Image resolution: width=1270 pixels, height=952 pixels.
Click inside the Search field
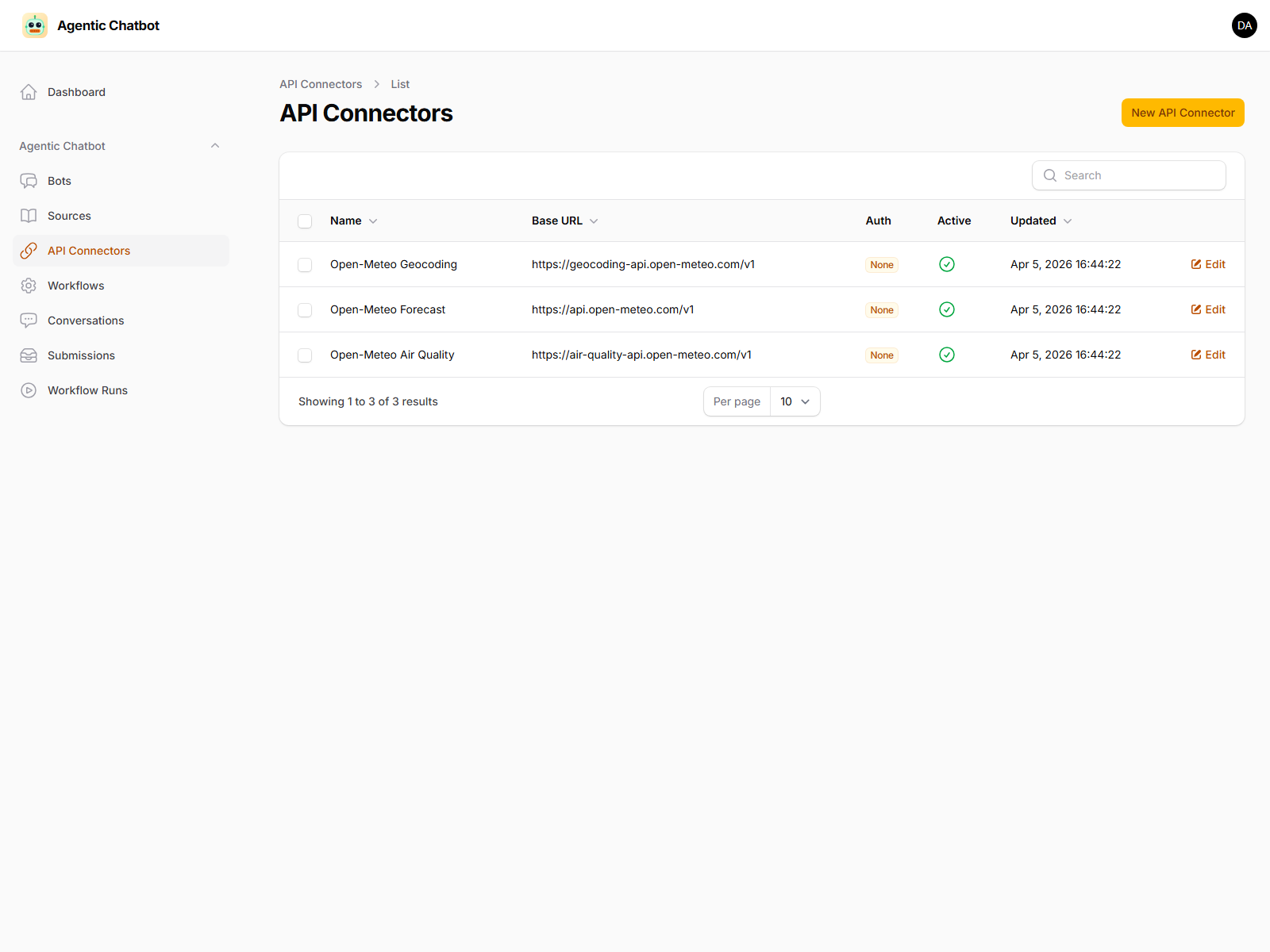point(1129,175)
